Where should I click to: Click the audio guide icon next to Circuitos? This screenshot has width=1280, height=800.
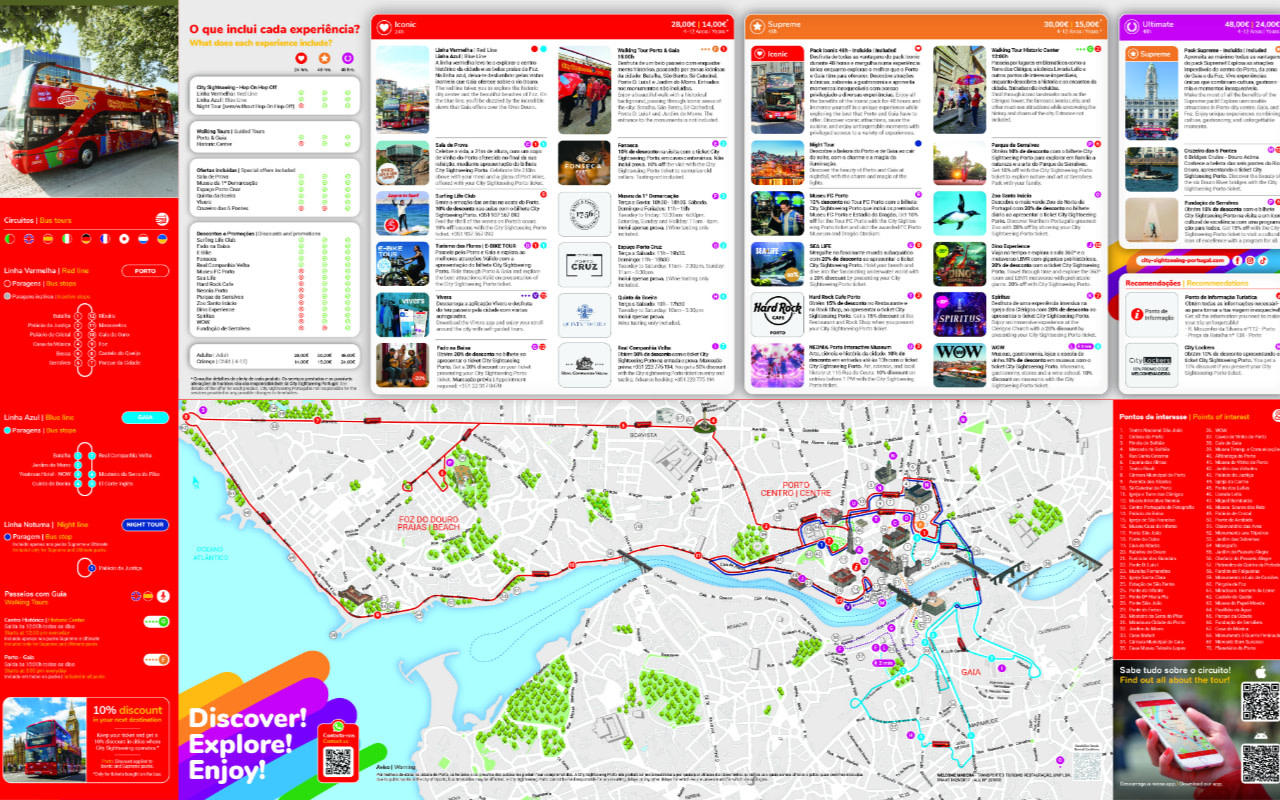point(162,219)
